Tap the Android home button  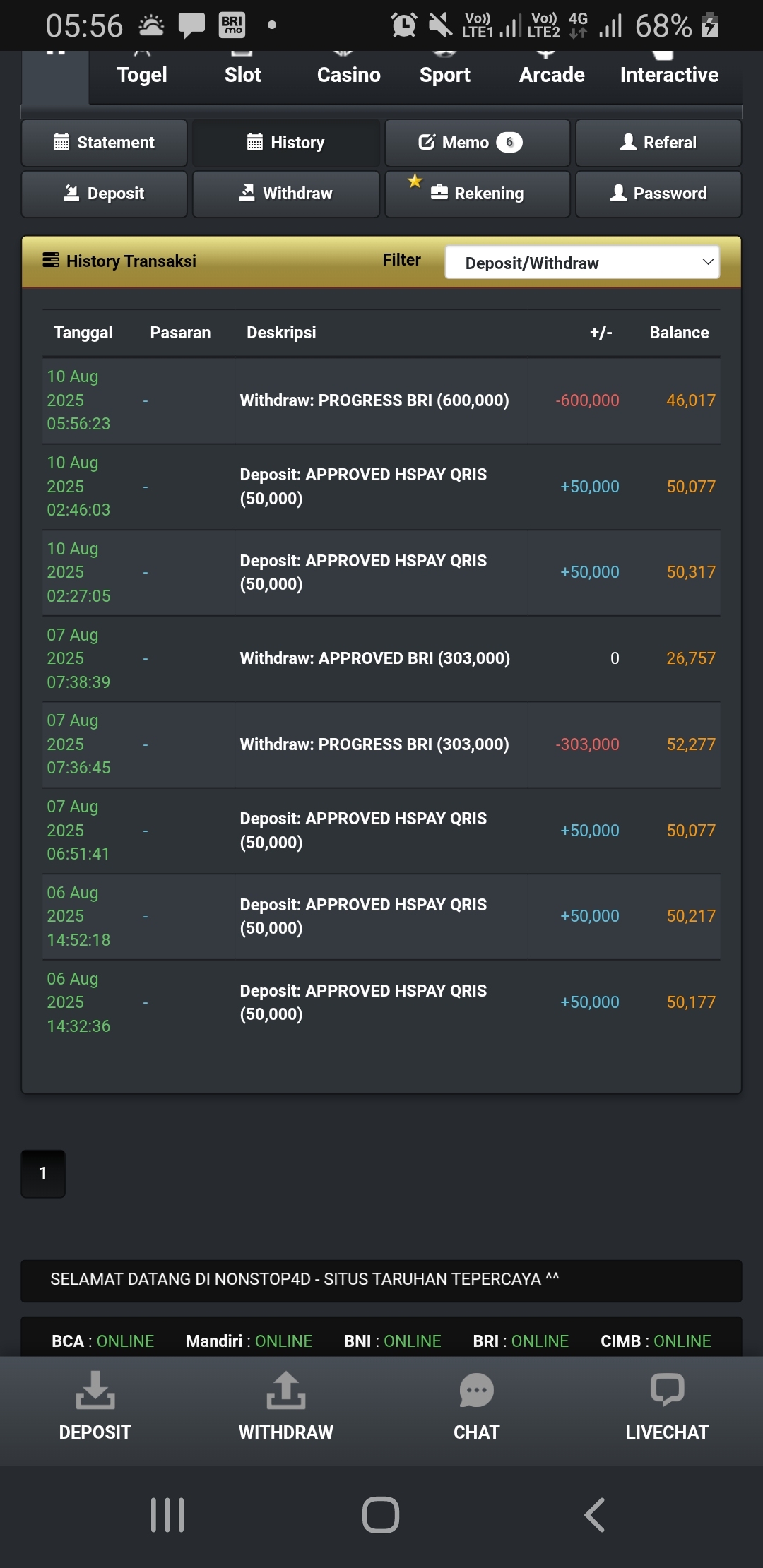(381, 1515)
